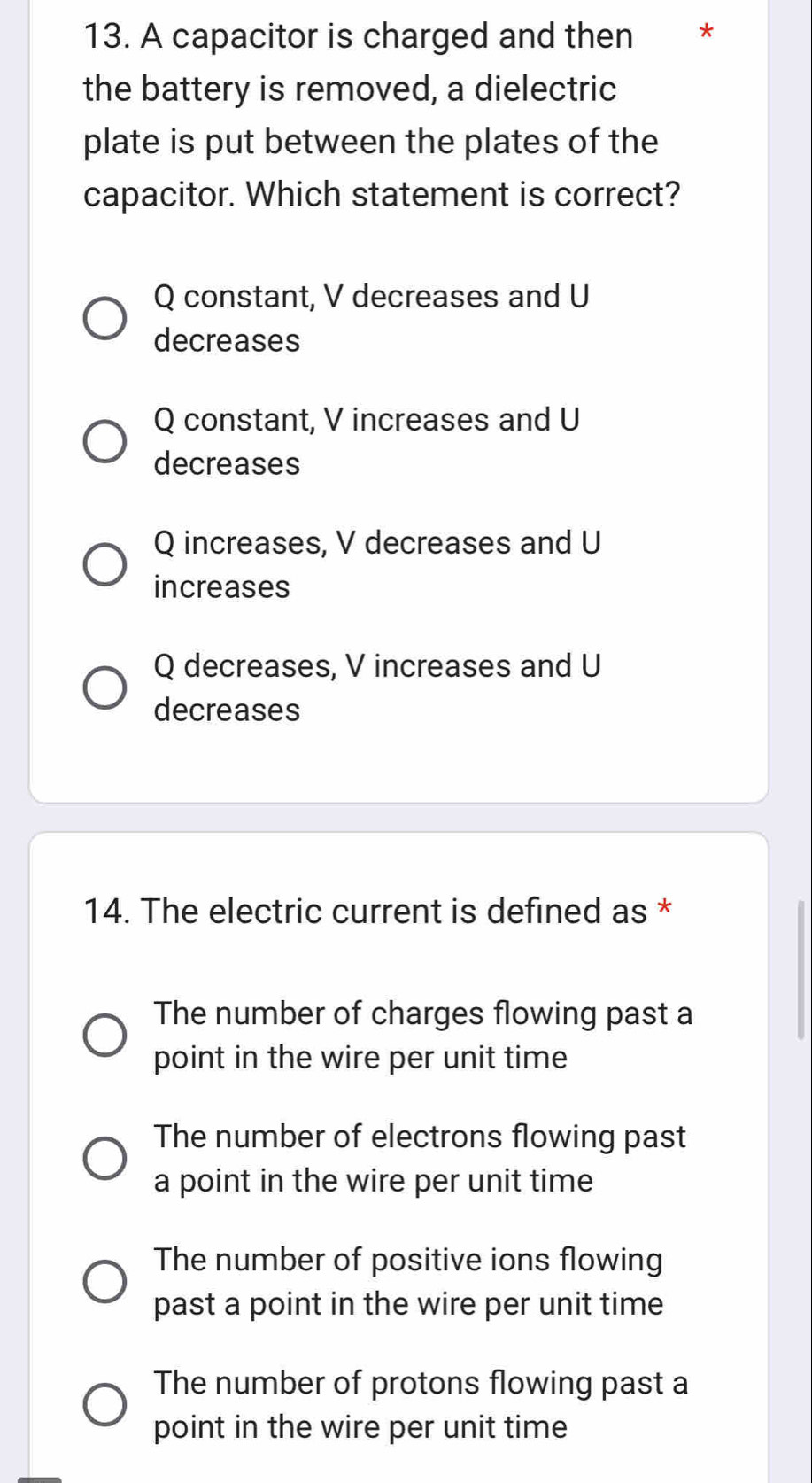Choose radio for 'Q constant, V increases and U decreases'
812x1483 pixels.
click(x=104, y=442)
